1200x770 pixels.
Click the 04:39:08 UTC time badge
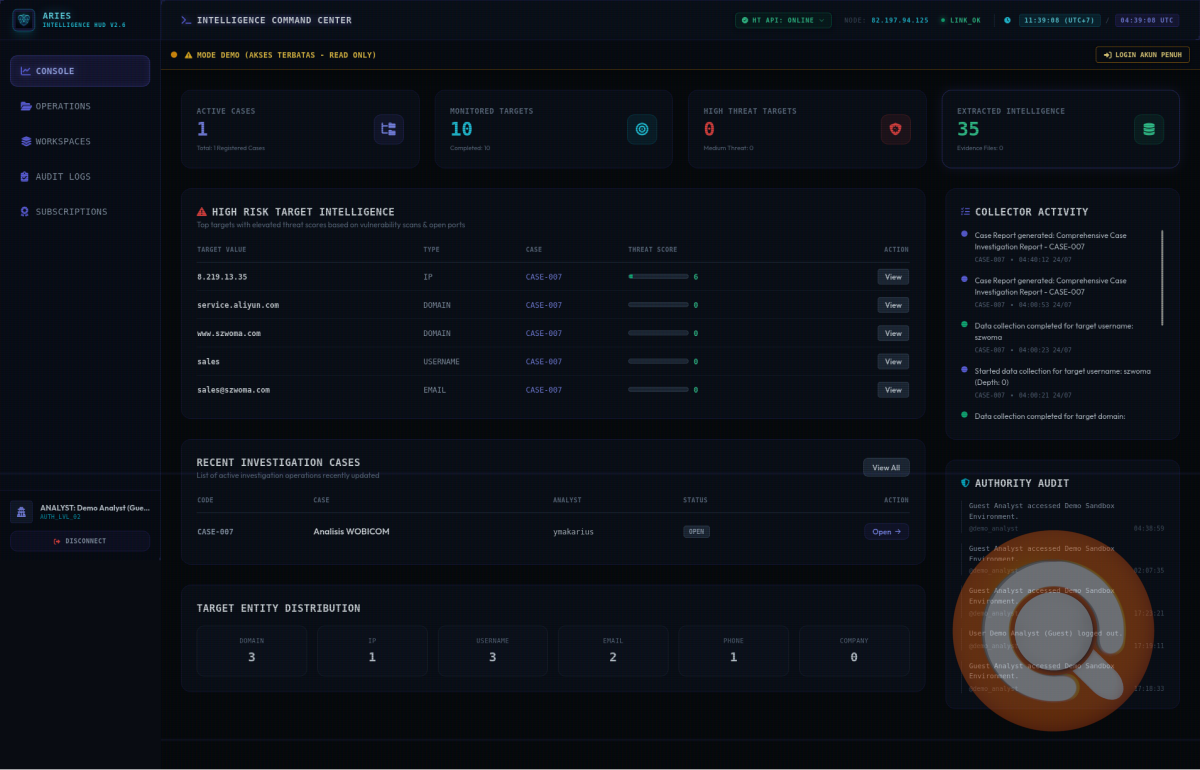(1147, 20)
